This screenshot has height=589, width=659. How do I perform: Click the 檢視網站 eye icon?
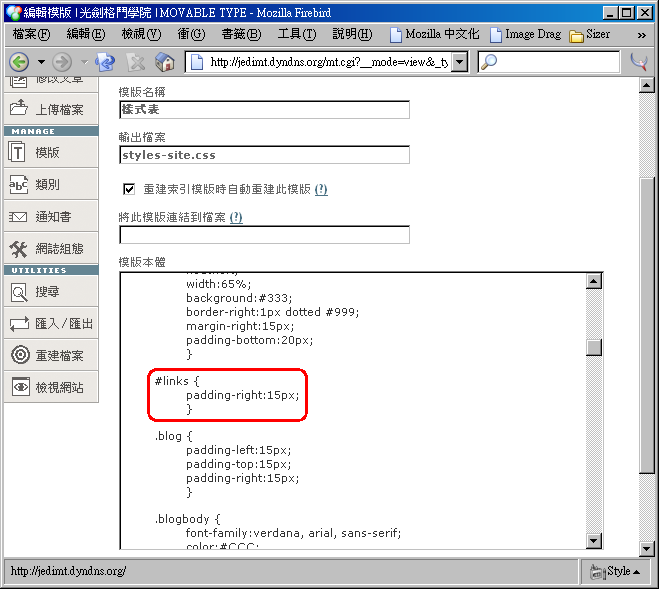20,387
